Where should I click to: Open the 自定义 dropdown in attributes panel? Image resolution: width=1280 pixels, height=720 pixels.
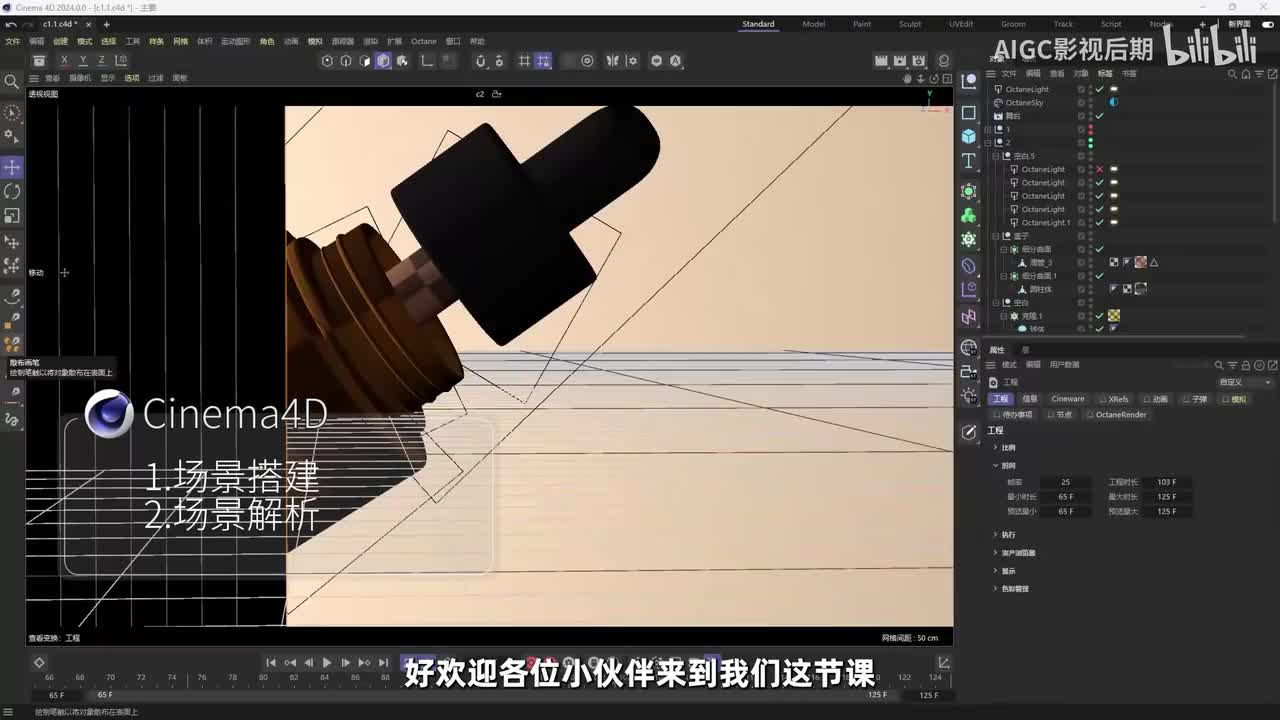click(x=1245, y=382)
